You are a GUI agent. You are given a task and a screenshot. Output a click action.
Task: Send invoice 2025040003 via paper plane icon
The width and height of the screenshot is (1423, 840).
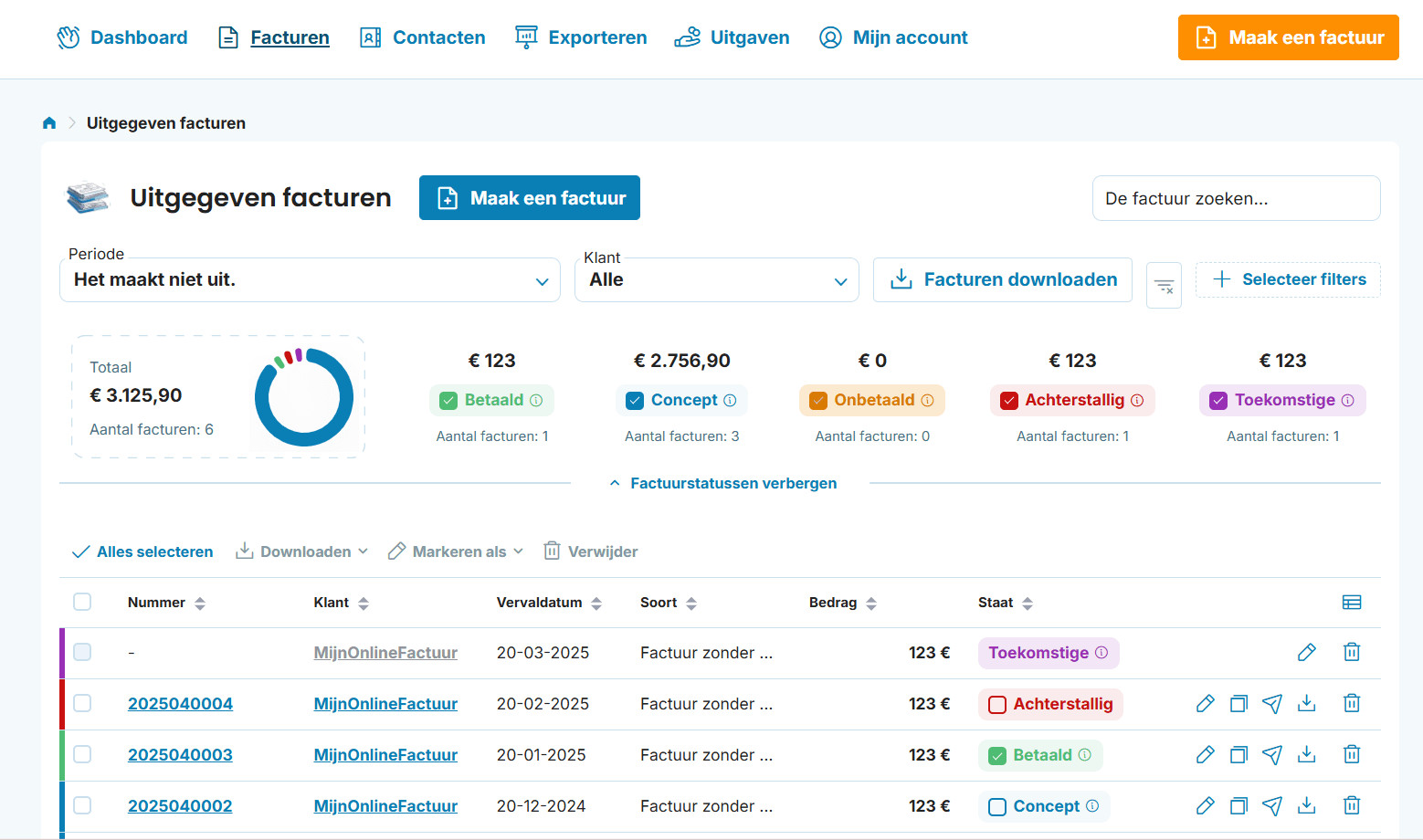click(1272, 754)
